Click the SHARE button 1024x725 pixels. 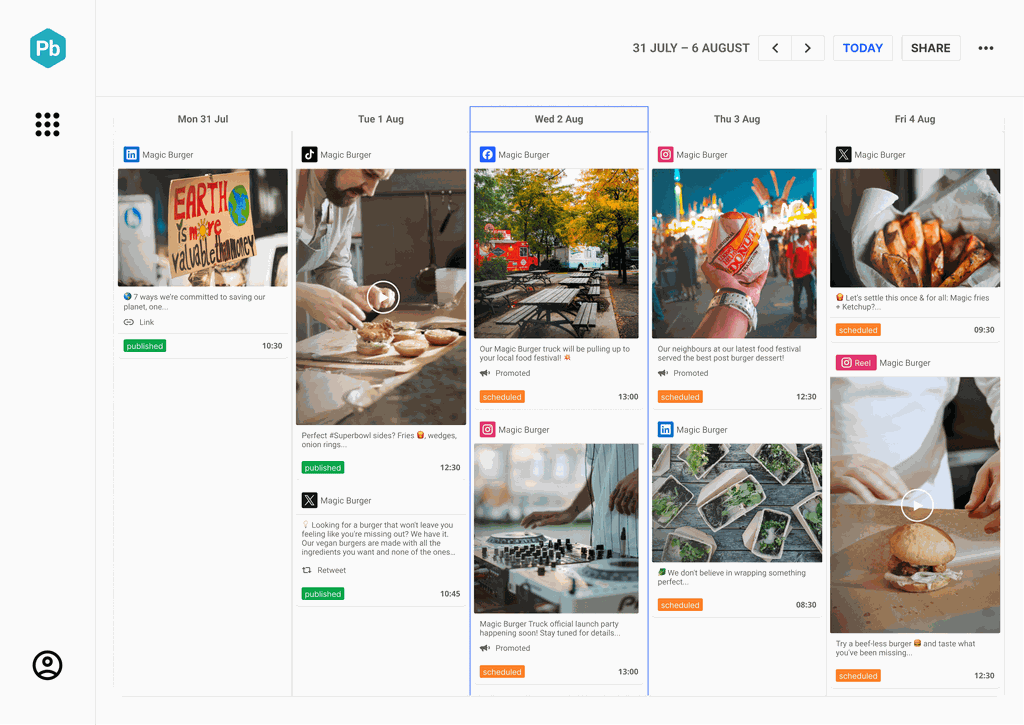(x=930, y=48)
